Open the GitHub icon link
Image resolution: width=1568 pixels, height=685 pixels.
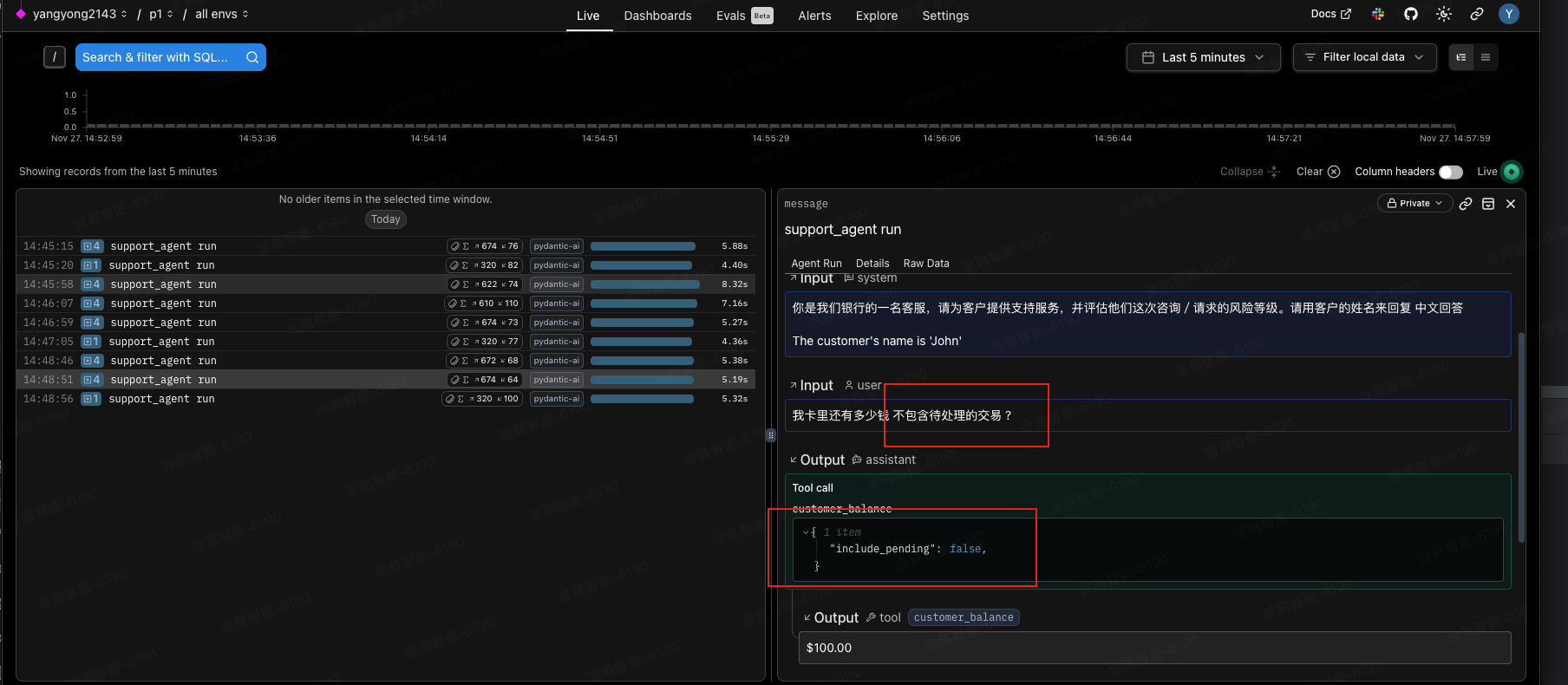(x=1411, y=14)
